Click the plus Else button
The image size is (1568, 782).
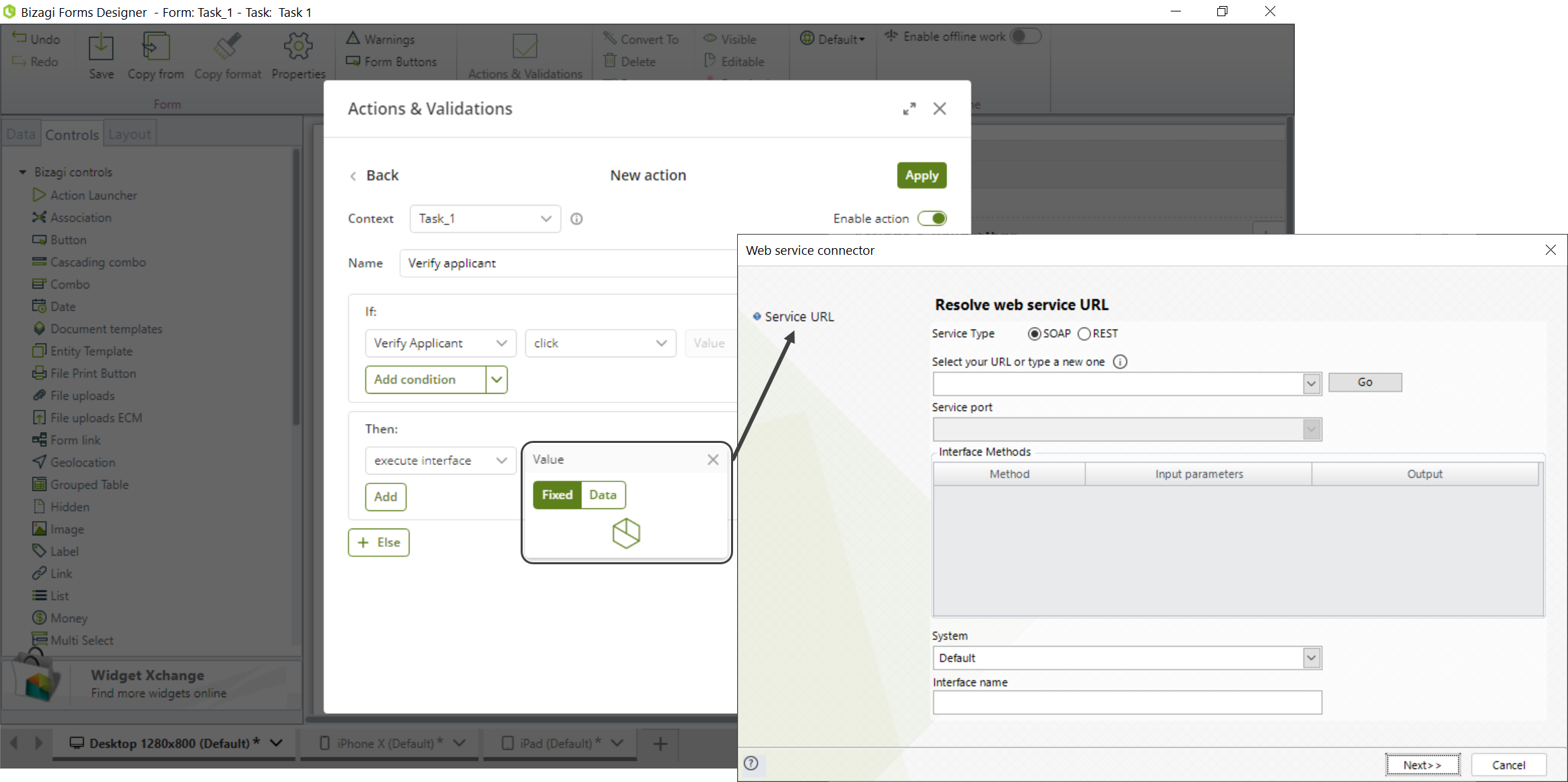tap(379, 543)
